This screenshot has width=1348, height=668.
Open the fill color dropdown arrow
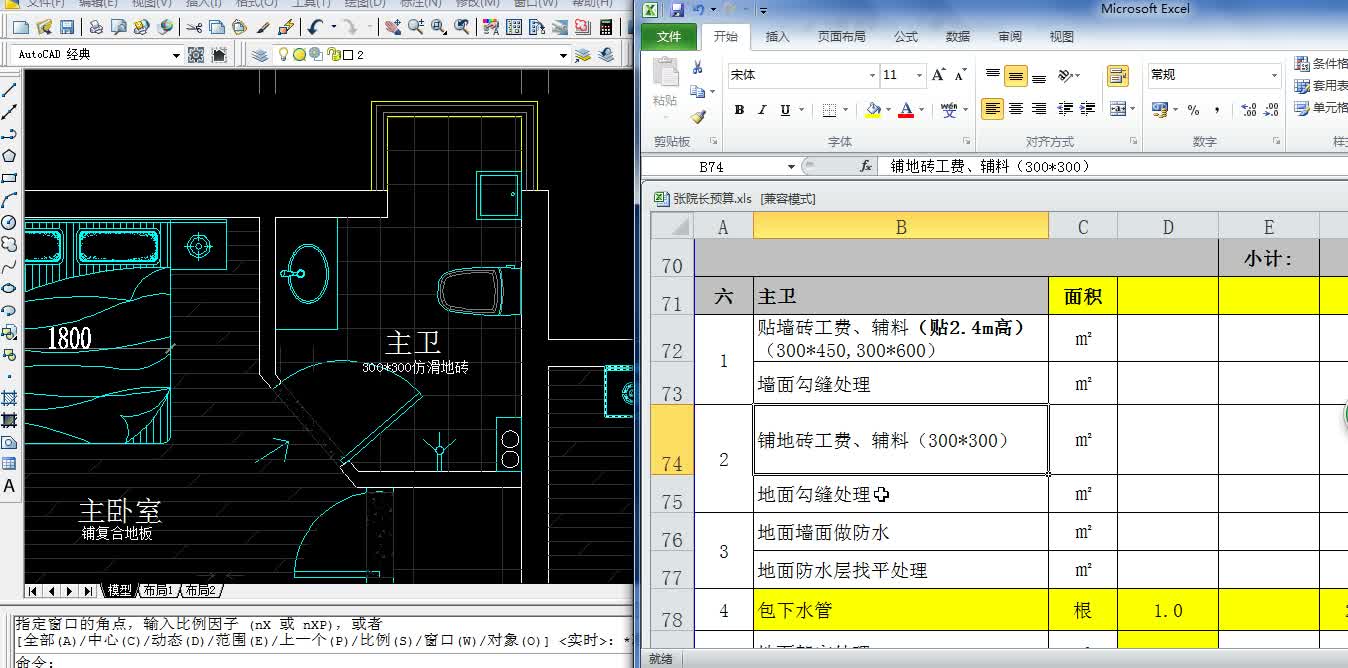pyautogui.click(x=887, y=108)
